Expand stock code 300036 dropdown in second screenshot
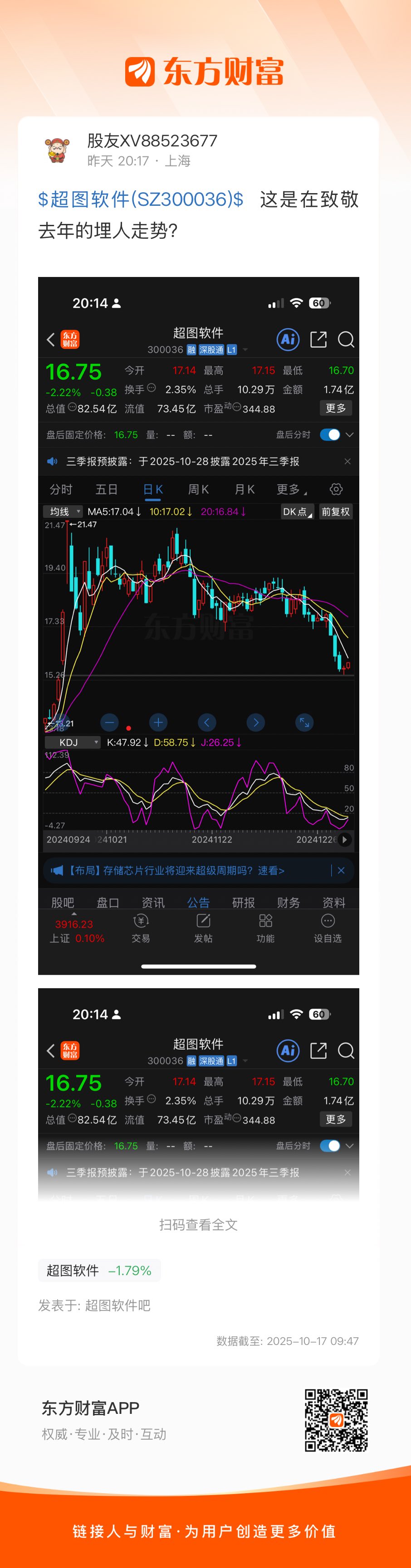Screen dimensions: 411x1568 pyautogui.click(x=245, y=1060)
